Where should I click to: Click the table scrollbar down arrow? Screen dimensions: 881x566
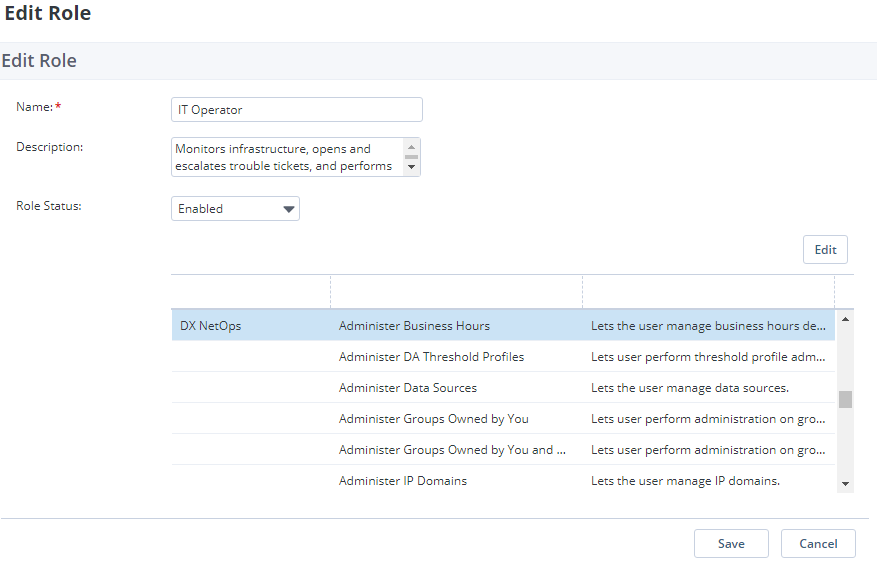coord(845,484)
